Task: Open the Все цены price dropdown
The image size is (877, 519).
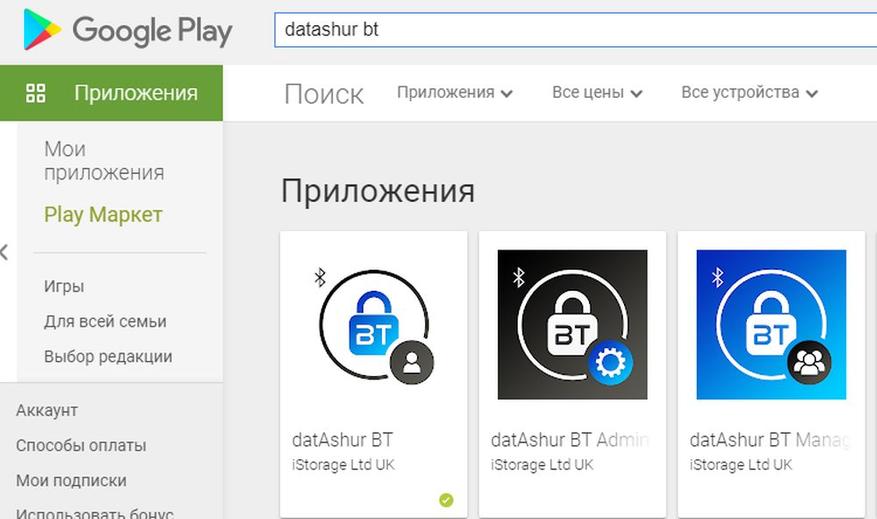Action: [x=597, y=93]
